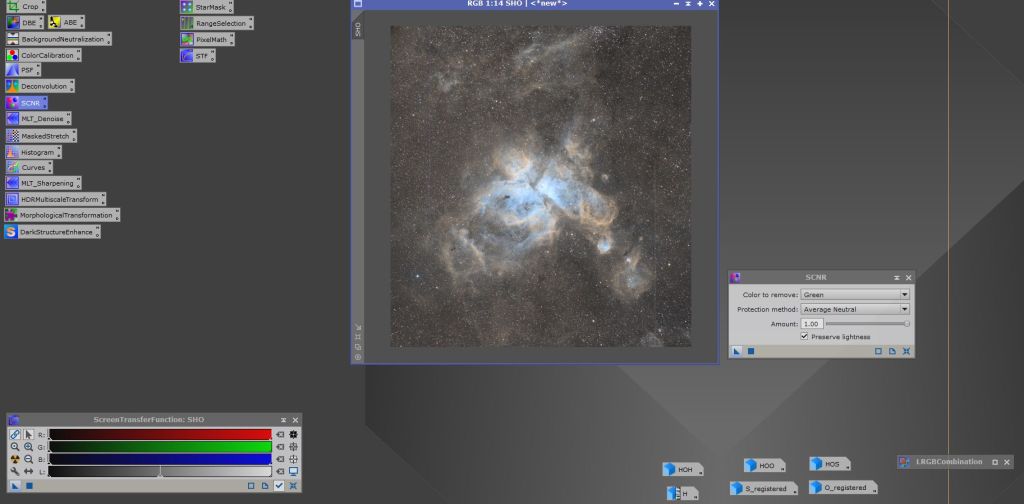Viewport: 1024px width, 504px height.
Task: Apply SCNR with the square apply button
Action: [750, 352]
